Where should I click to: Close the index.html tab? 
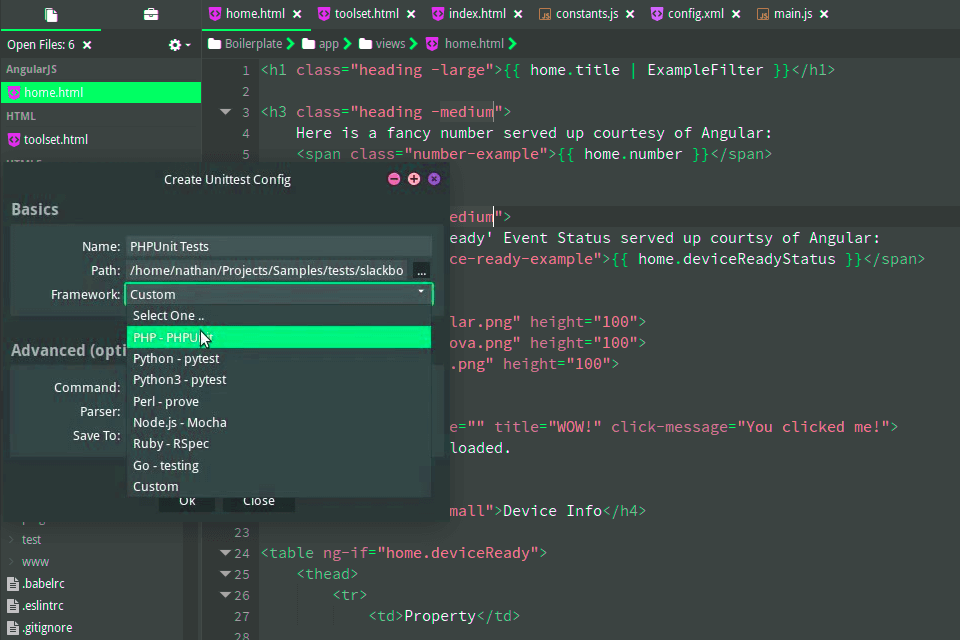518,14
